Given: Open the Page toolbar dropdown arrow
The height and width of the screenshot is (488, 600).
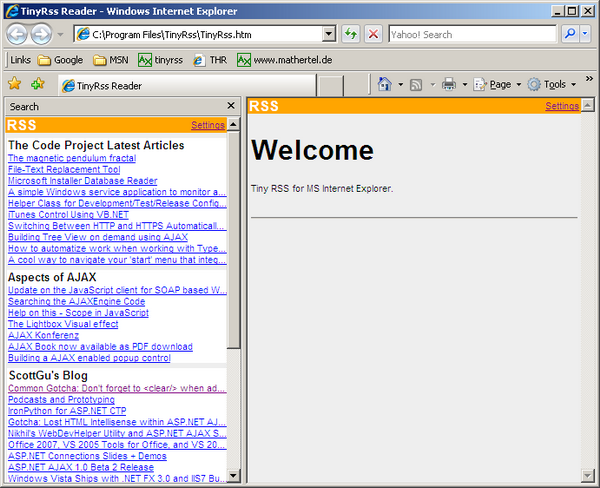Looking at the screenshot, I should click(x=519, y=84).
